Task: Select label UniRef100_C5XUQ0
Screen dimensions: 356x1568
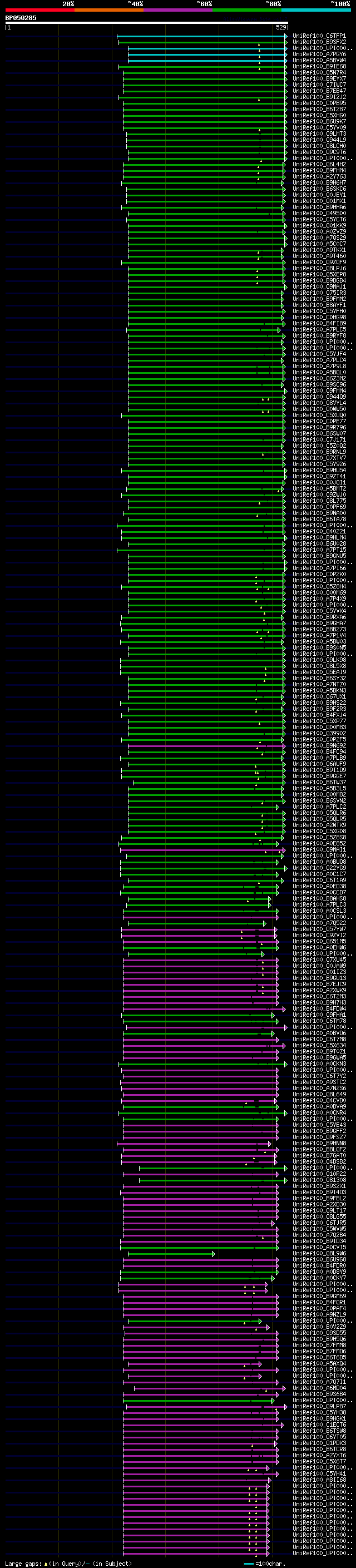Action: pos(319,415)
